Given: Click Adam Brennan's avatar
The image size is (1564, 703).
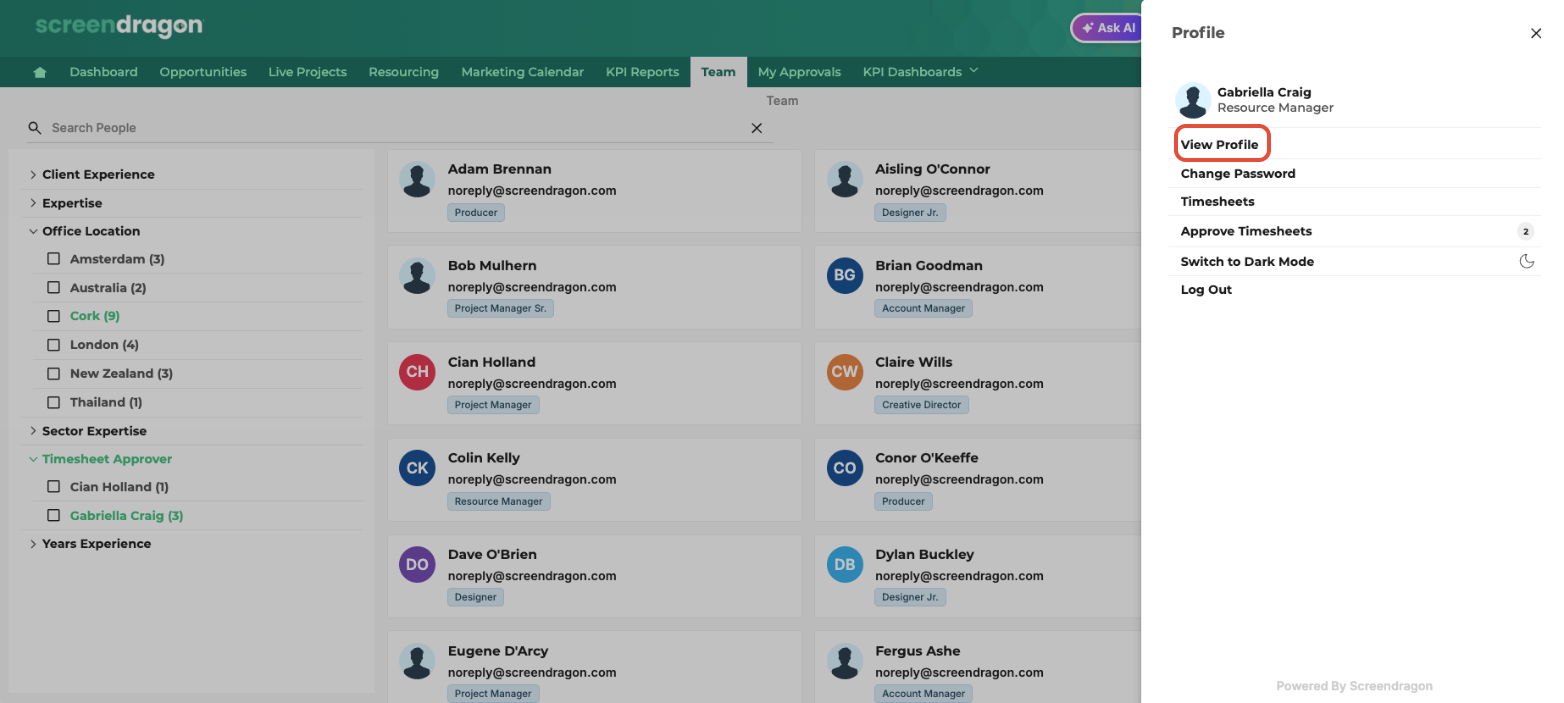Looking at the screenshot, I should click(x=417, y=179).
